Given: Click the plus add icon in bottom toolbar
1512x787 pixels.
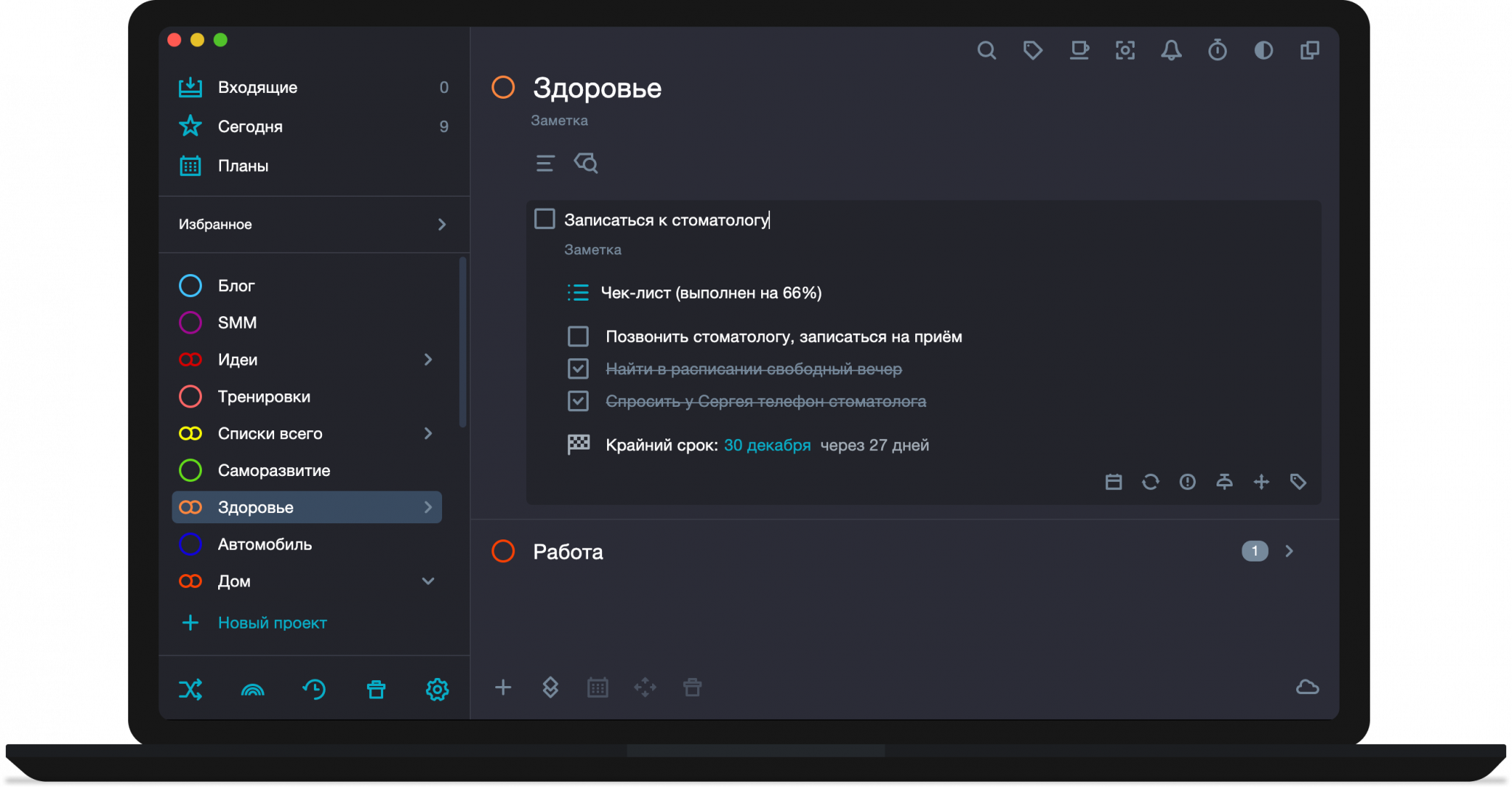Looking at the screenshot, I should (x=503, y=688).
